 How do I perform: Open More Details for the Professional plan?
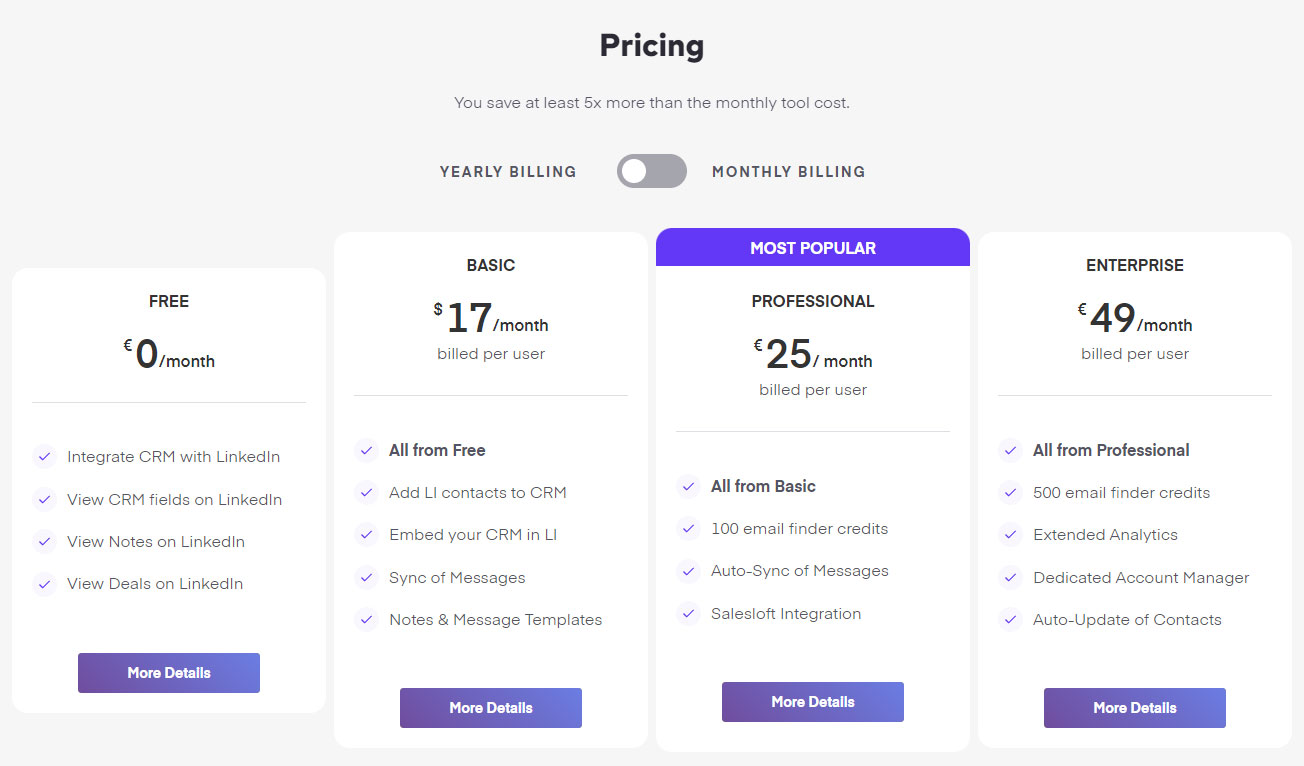[813, 702]
